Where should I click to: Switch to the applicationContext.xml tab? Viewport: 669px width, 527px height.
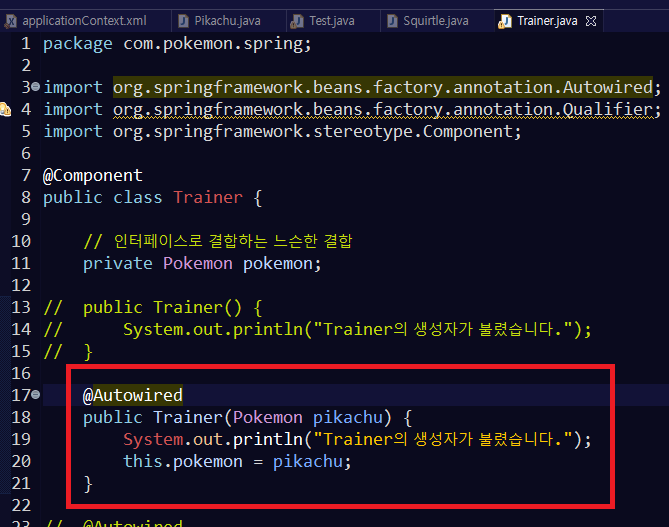click(x=84, y=20)
